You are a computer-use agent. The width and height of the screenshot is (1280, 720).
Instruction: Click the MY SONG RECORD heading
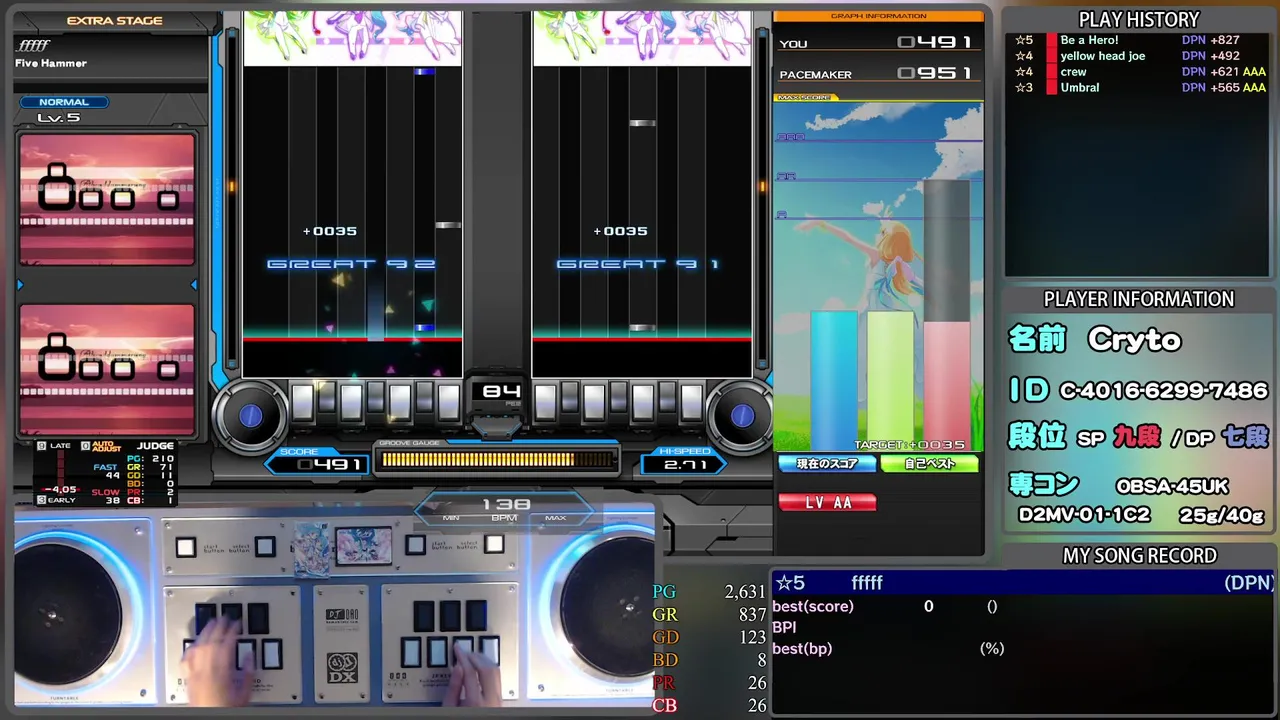click(x=1139, y=556)
